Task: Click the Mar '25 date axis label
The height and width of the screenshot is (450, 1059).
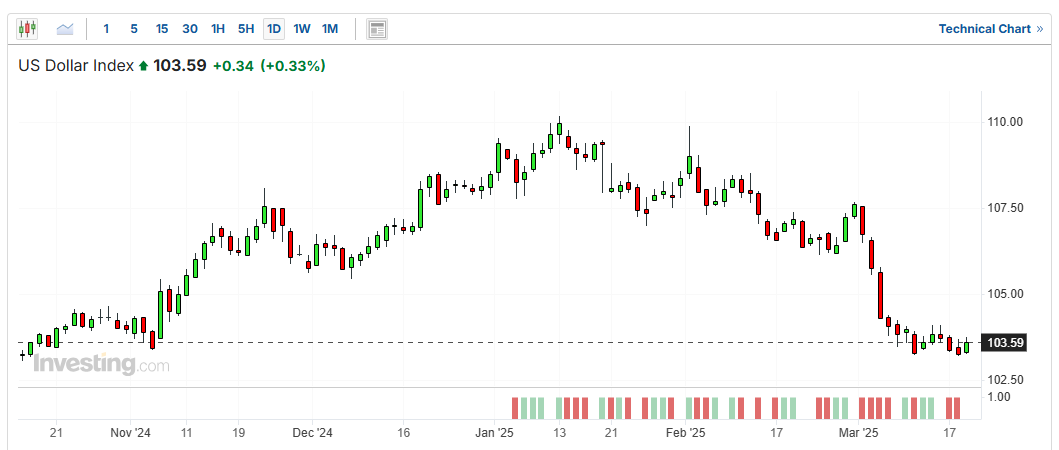Action: [859, 432]
